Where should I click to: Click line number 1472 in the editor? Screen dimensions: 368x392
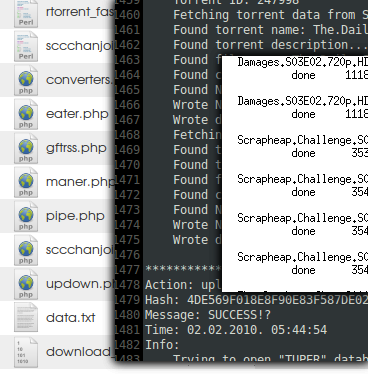pyautogui.click(x=127, y=195)
